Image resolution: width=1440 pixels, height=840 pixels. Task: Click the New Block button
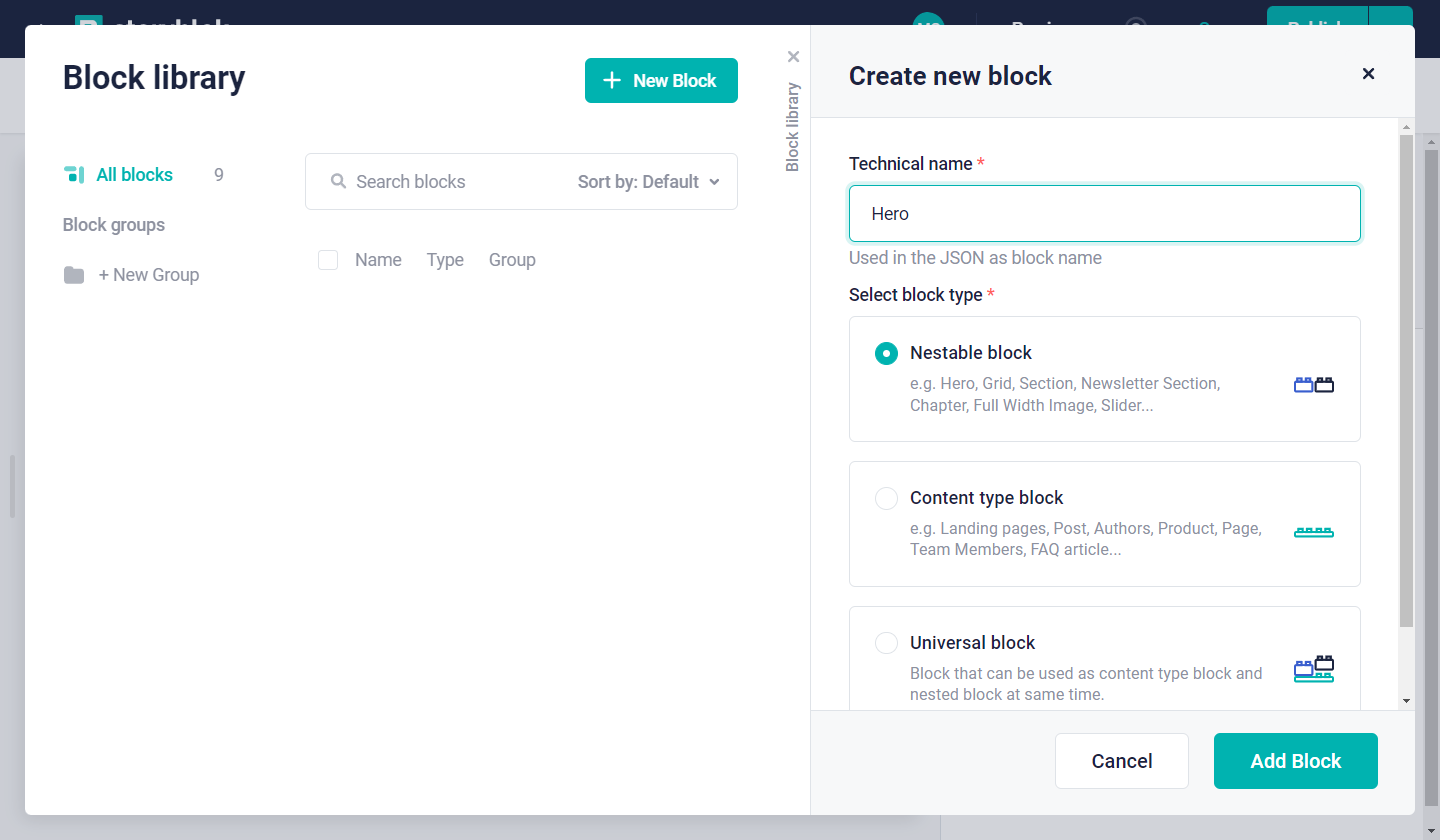[661, 80]
